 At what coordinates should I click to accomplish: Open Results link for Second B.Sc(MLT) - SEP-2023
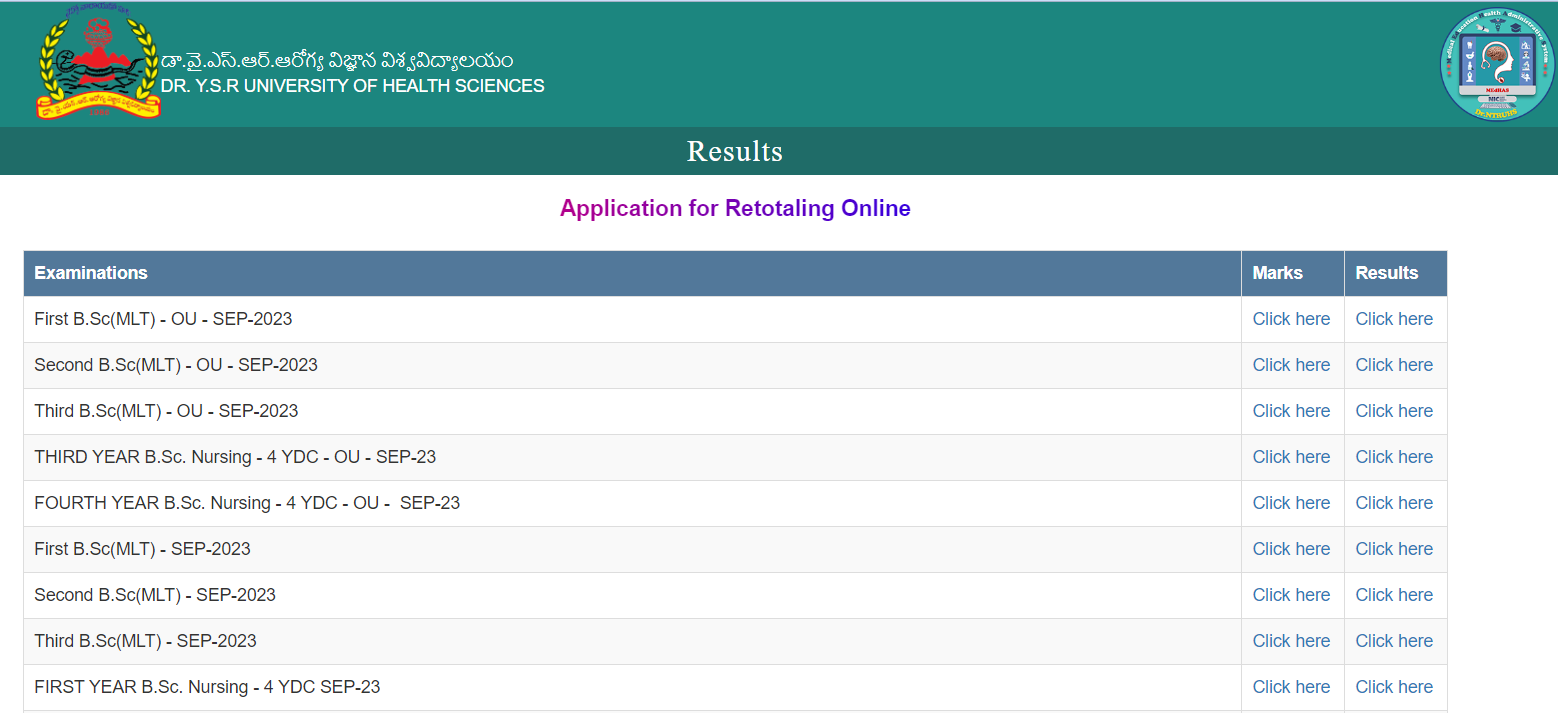click(x=1394, y=595)
